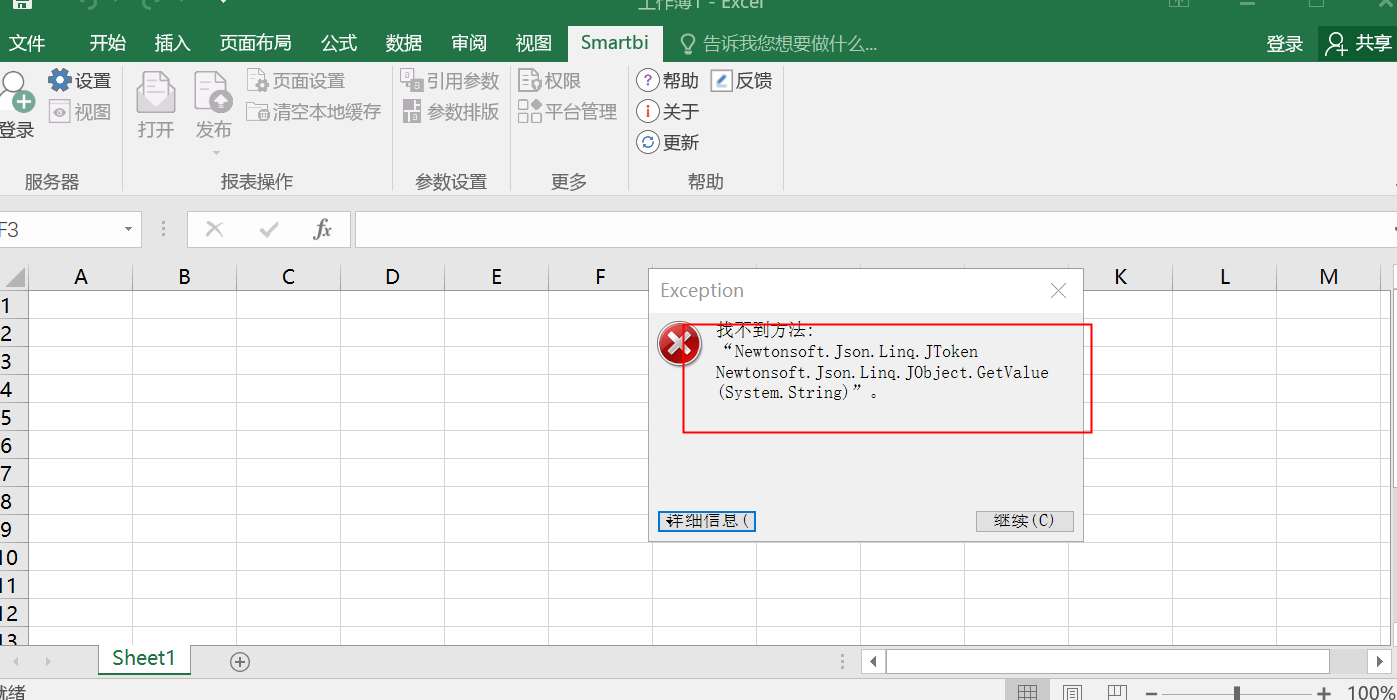Click the 共享 share button

click(1358, 44)
